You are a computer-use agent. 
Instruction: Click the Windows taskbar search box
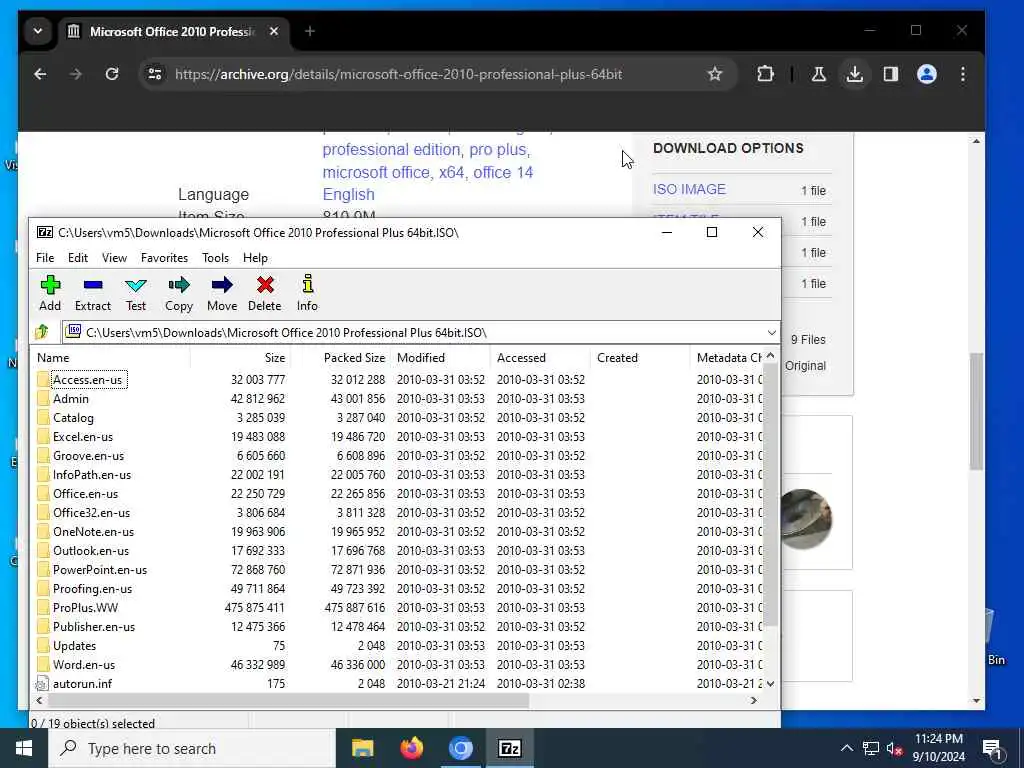click(x=191, y=748)
